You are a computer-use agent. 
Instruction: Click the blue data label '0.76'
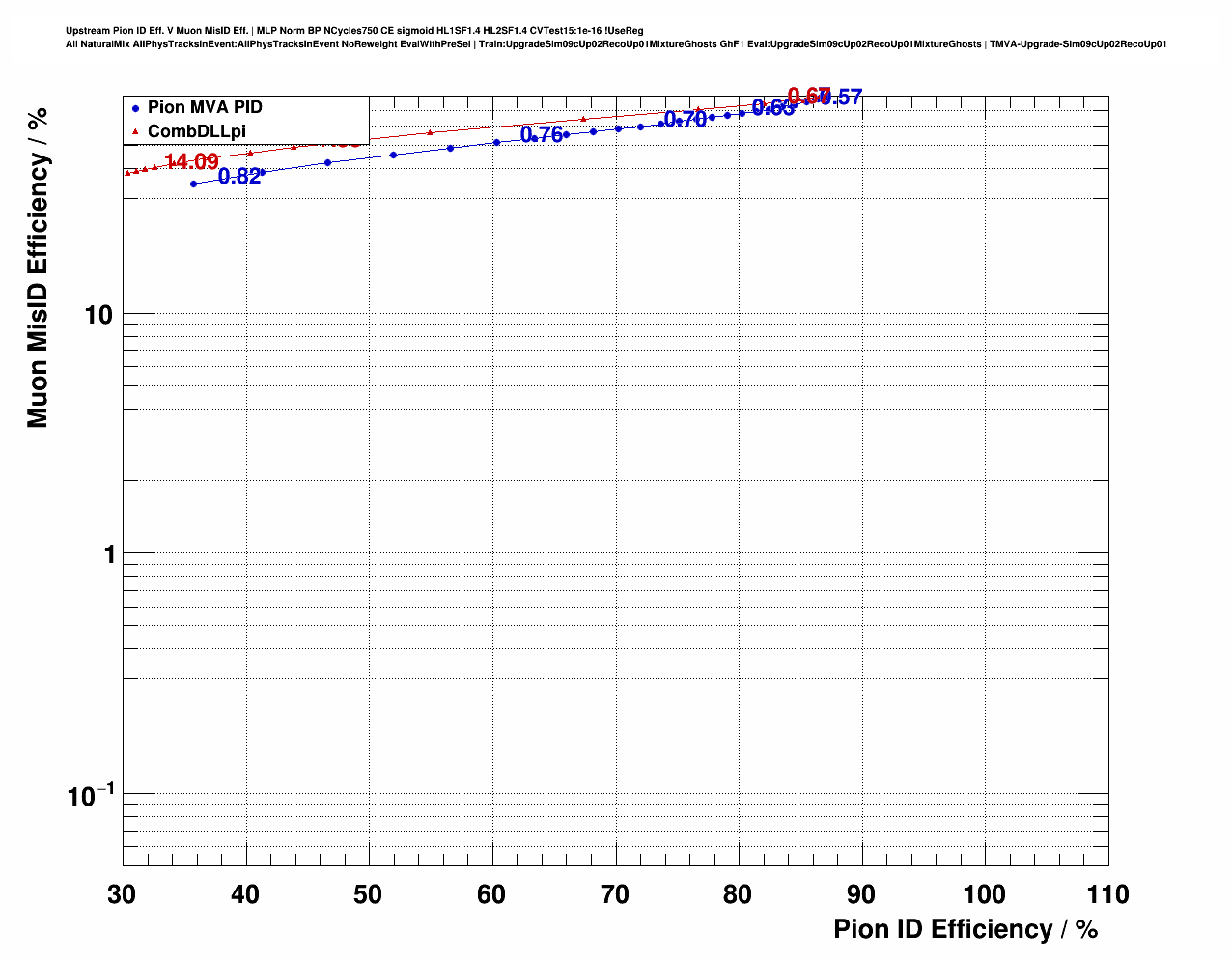click(542, 135)
